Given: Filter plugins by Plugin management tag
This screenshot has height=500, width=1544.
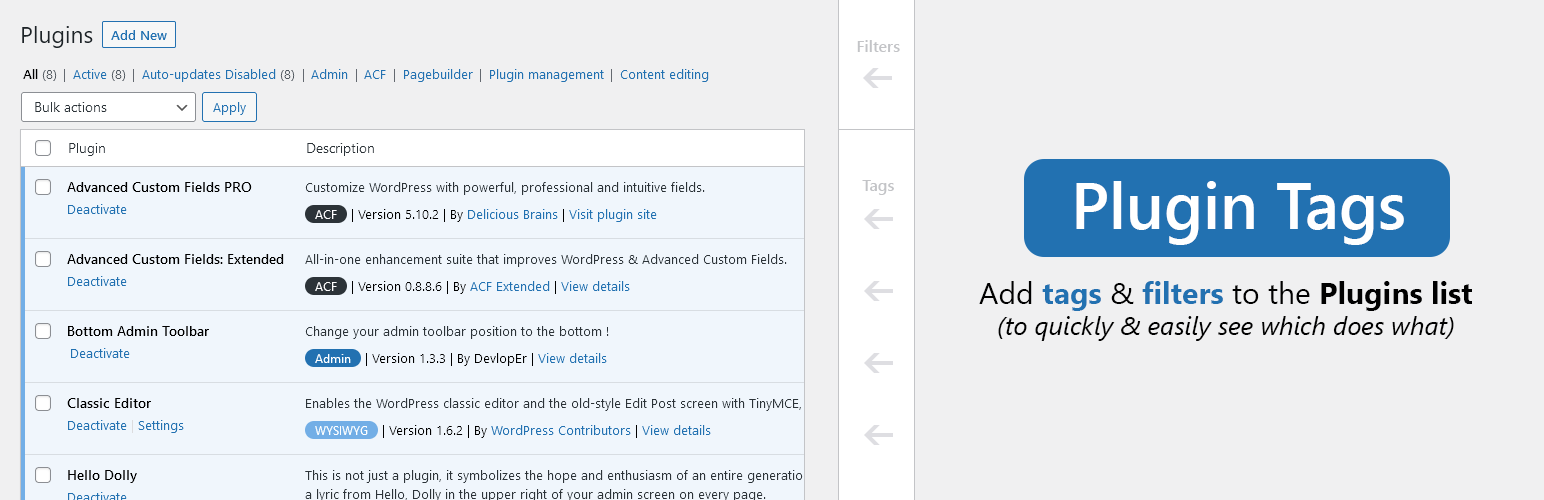Looking at the screenshot, I should tap(546, 75).
